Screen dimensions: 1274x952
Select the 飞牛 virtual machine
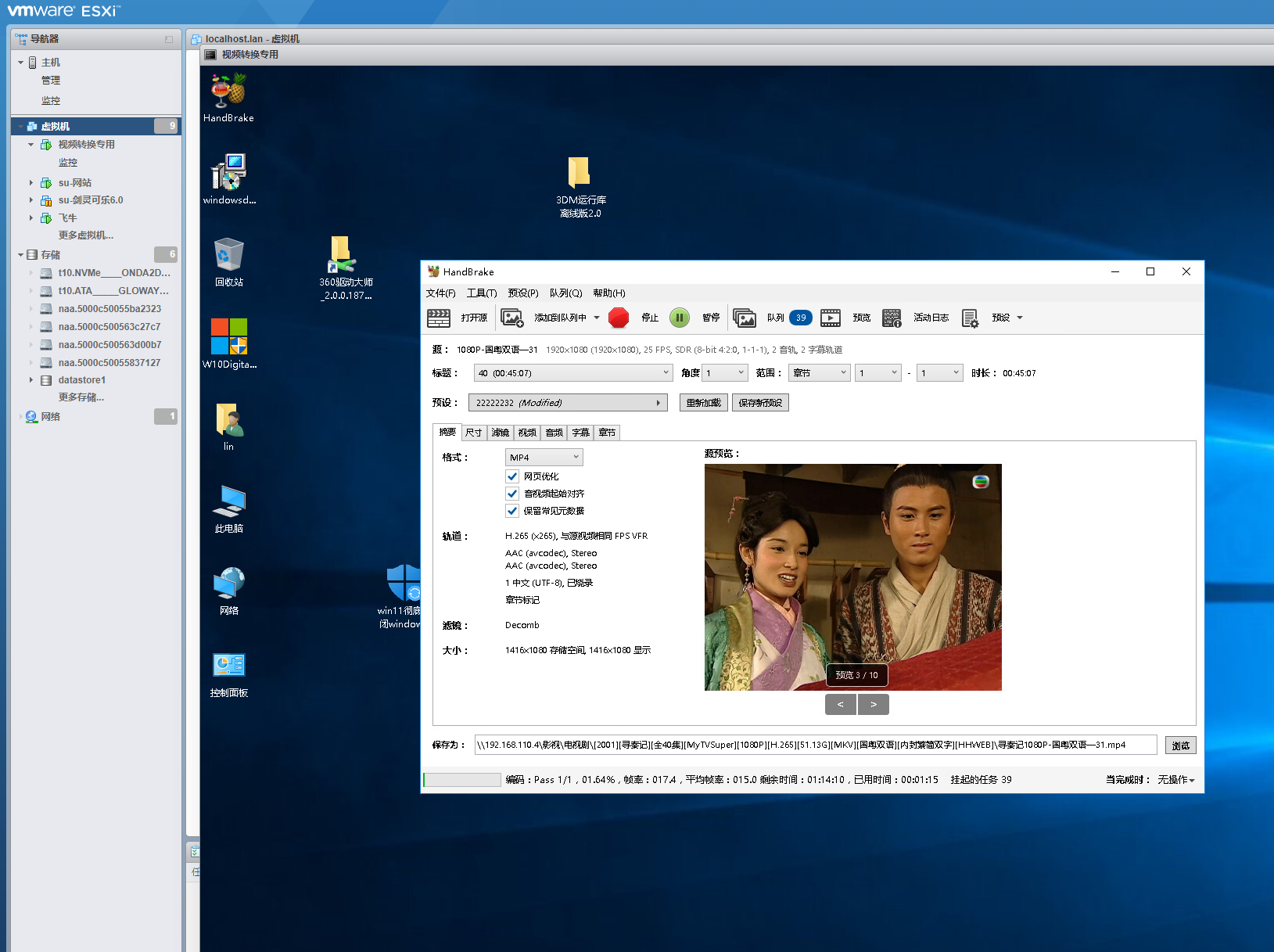(68, 218)
